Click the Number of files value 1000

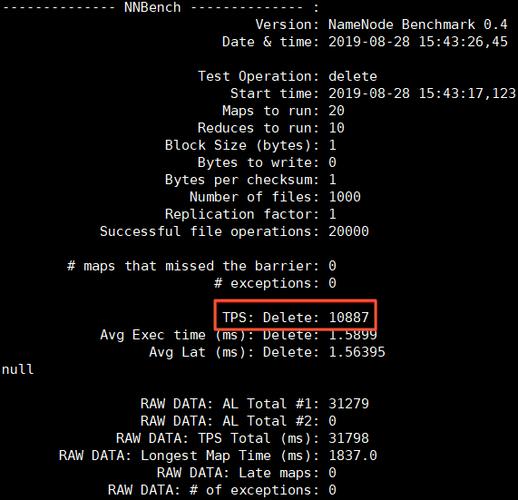click(x=345, y=197)
